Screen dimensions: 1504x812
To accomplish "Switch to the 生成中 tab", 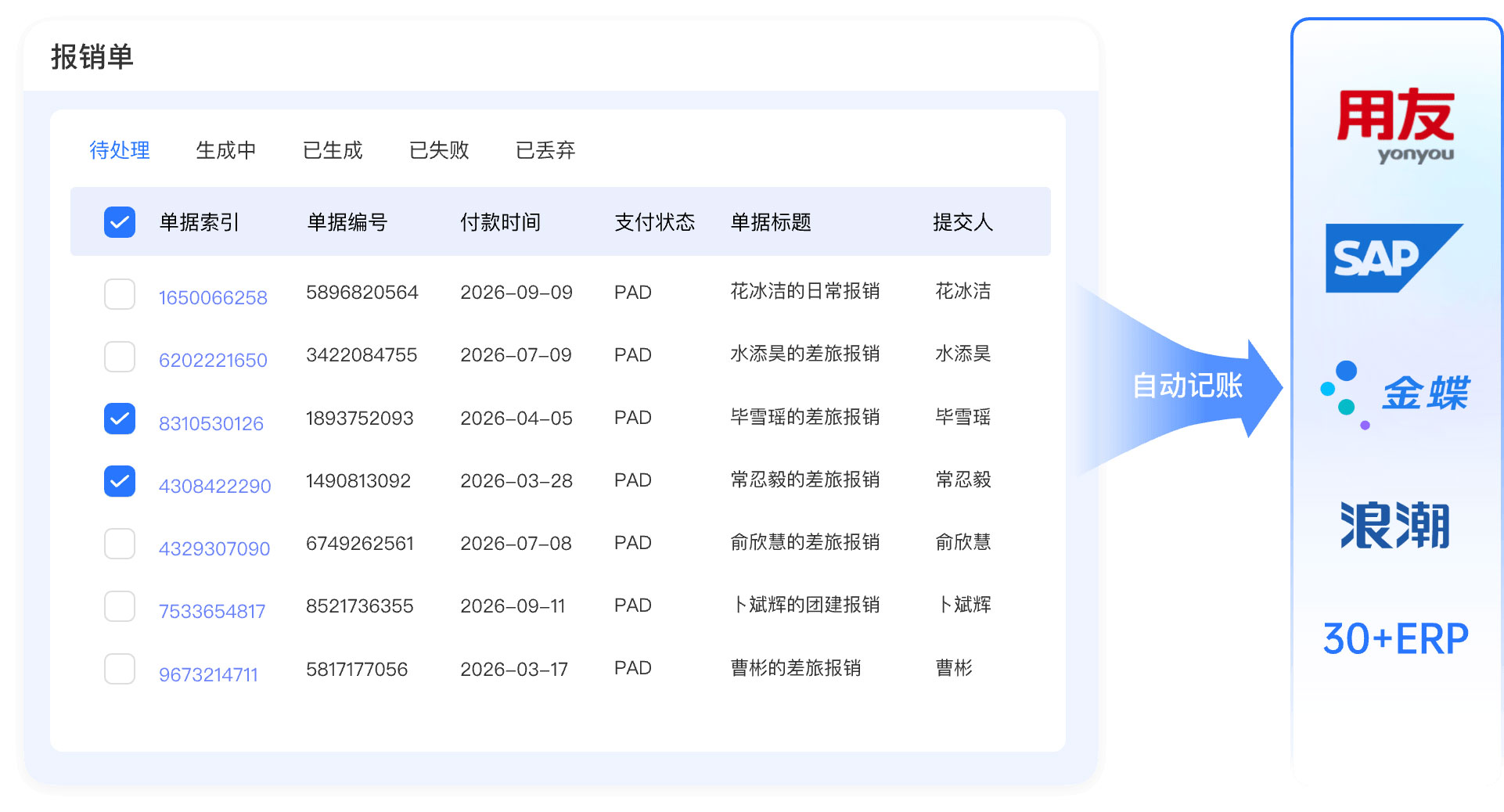I will (x=226, y=150).
